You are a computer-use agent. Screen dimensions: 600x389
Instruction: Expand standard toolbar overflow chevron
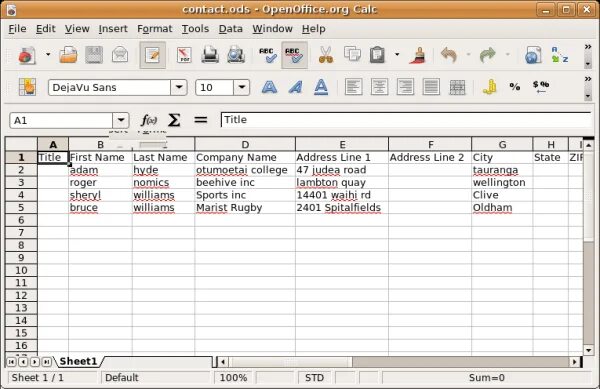pyautogui.click(x=588, y=47)
